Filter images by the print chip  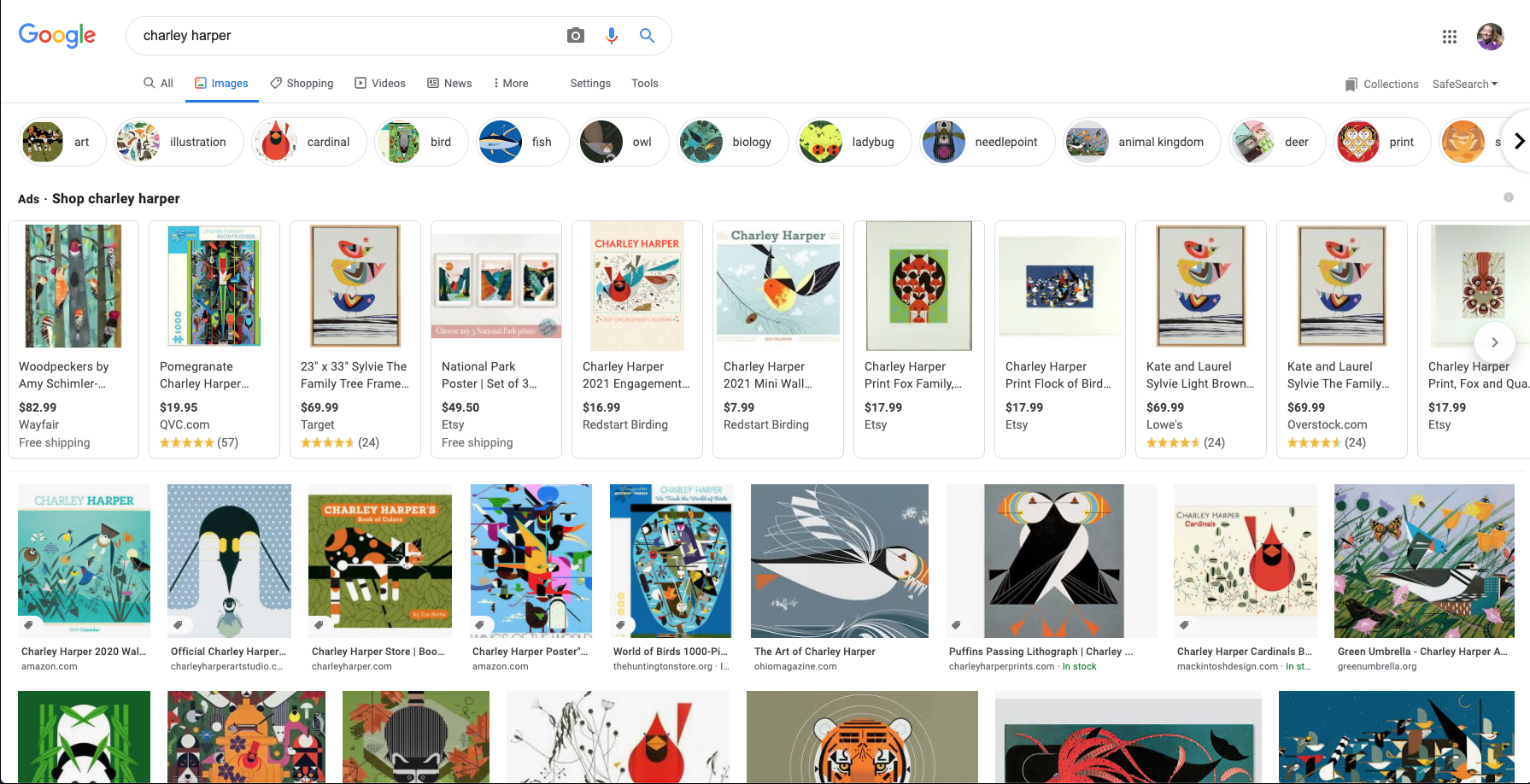point(1383,142)
